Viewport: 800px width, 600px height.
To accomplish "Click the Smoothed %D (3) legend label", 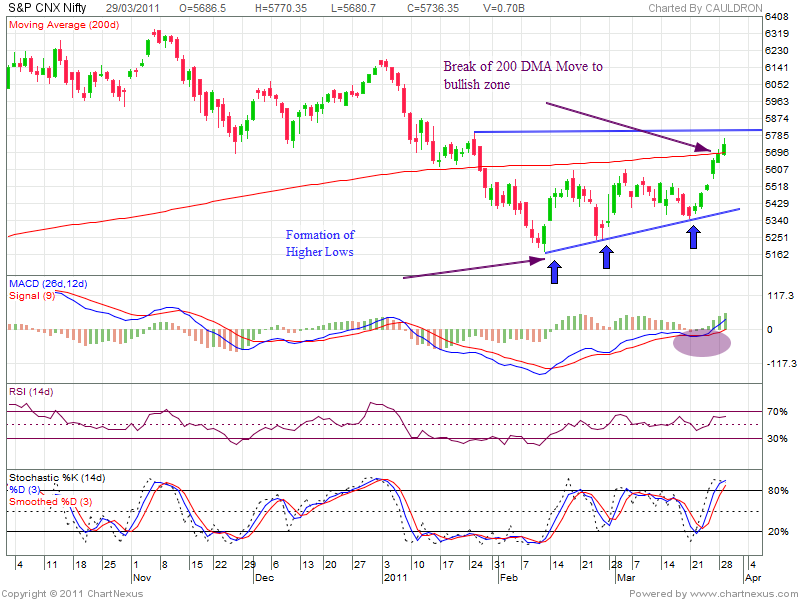I will coord(50,500).
